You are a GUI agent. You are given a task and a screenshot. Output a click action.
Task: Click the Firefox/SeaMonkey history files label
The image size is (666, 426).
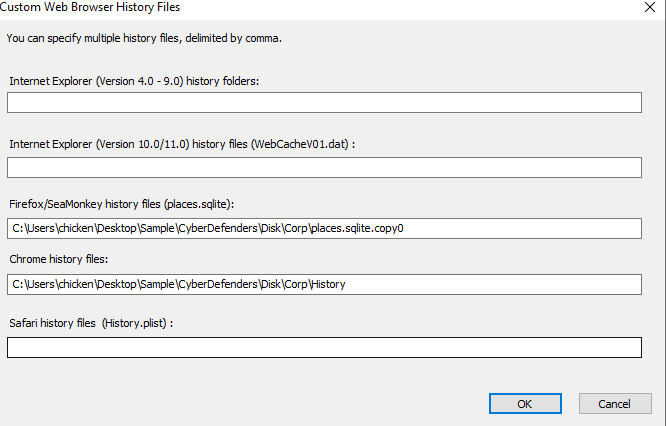121,204
